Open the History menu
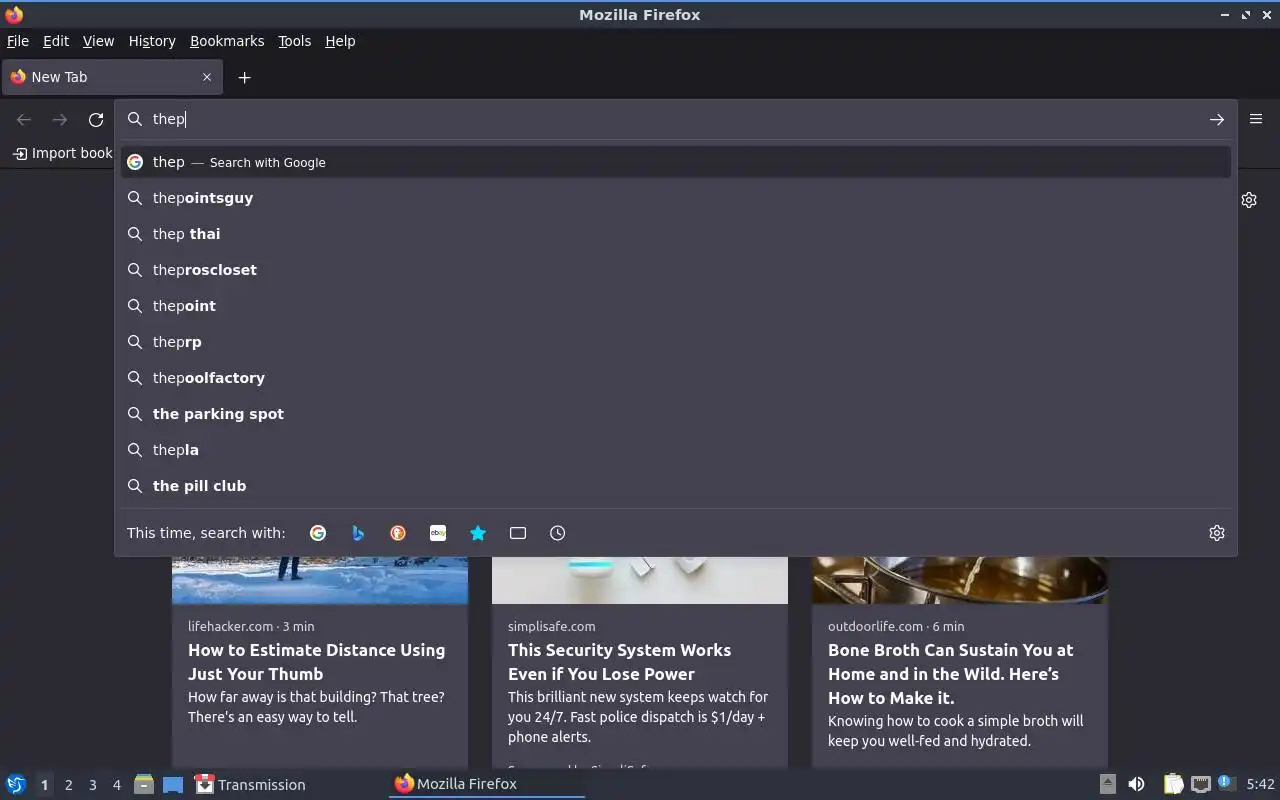Screen dimensions: 1280x800 (152, 41)
